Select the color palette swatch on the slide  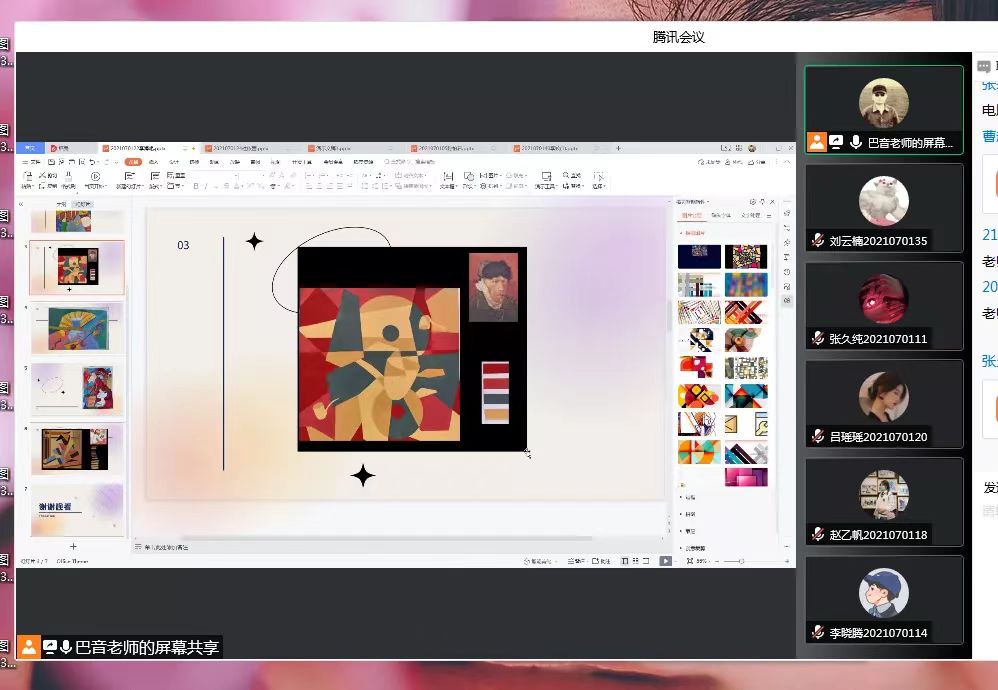(x=493, y=397)
